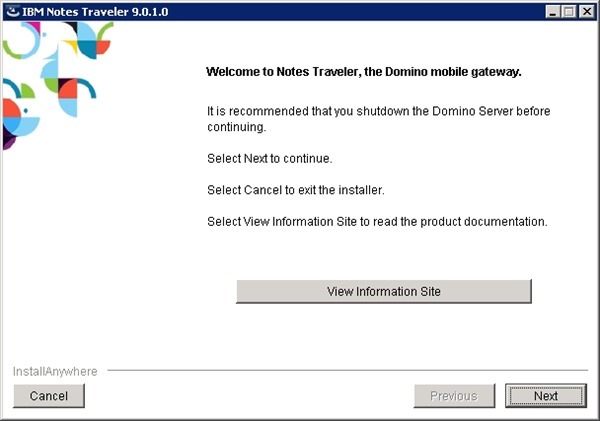Open the View Information Site documentation
The width and height of the screenshot is (600, 421).
click(383, 291)
